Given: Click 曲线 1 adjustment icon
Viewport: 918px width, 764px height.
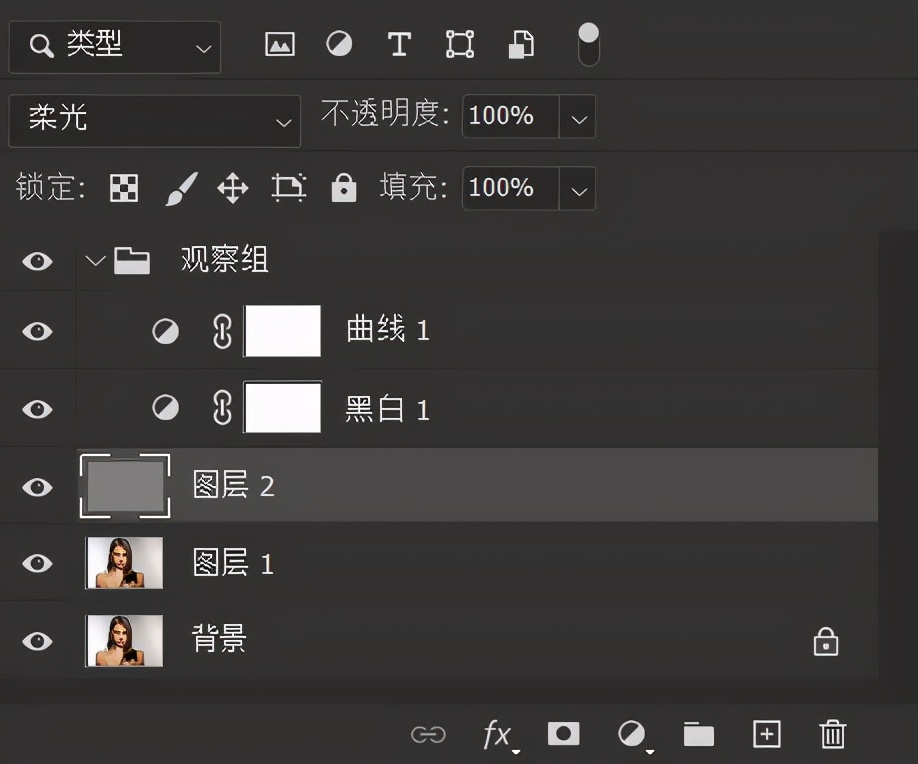Looking at the screenshot, I should pos(166,331).
